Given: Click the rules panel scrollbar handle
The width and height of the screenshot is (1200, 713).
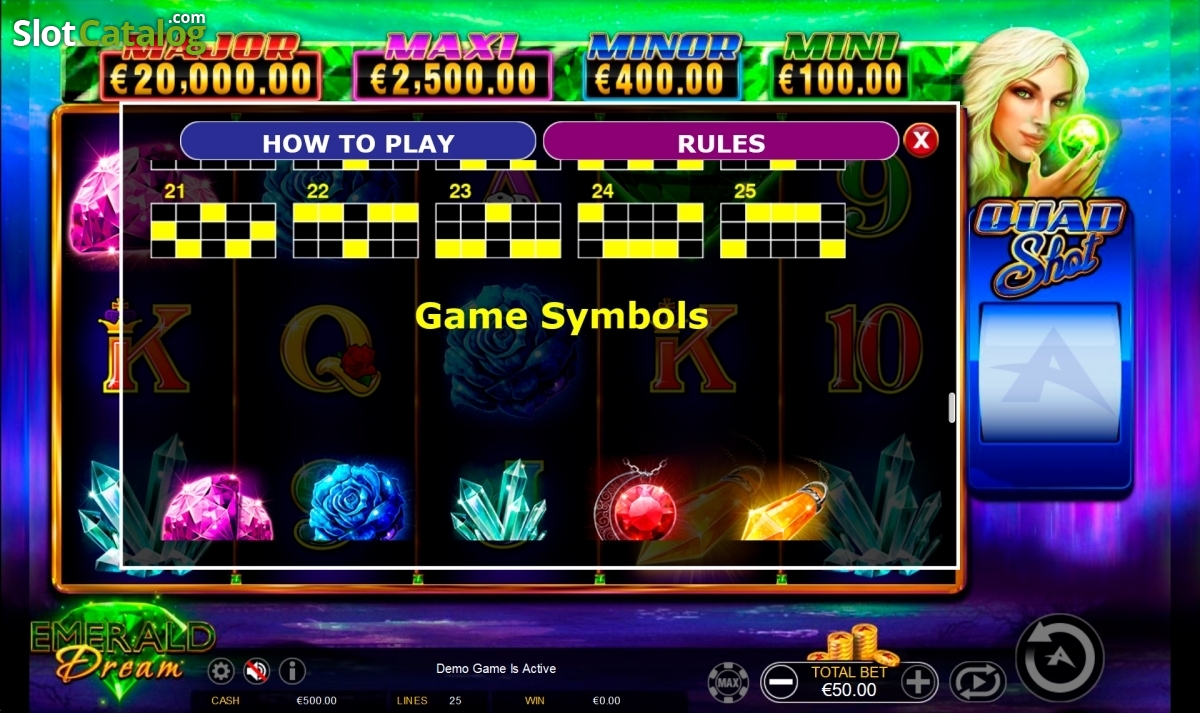Looking at the screenshot, I should (x=952, y=407).
